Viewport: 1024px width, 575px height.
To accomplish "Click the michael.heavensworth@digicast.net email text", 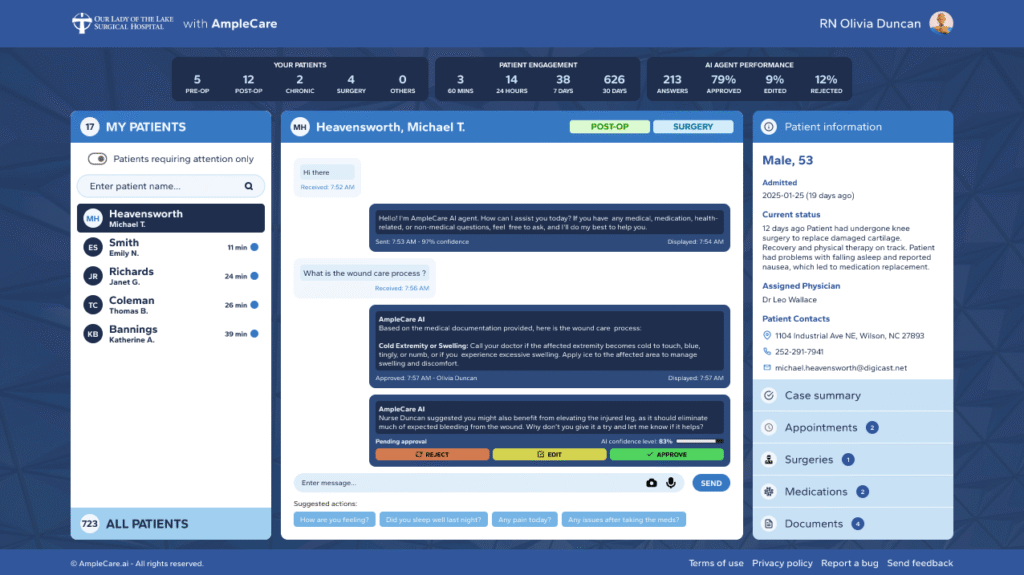I will [x=840, y=368].
